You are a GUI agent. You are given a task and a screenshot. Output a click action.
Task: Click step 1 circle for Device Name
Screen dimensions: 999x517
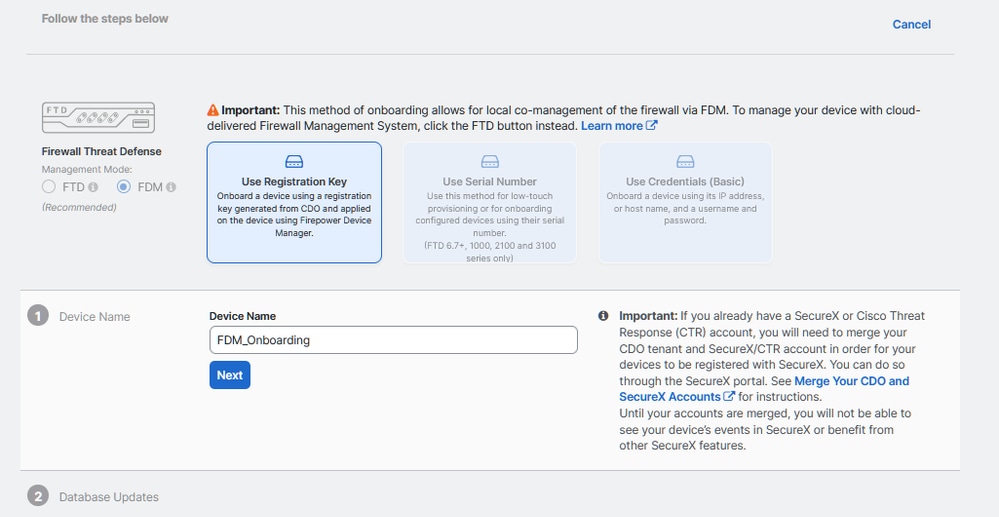(x=38, y=316)
